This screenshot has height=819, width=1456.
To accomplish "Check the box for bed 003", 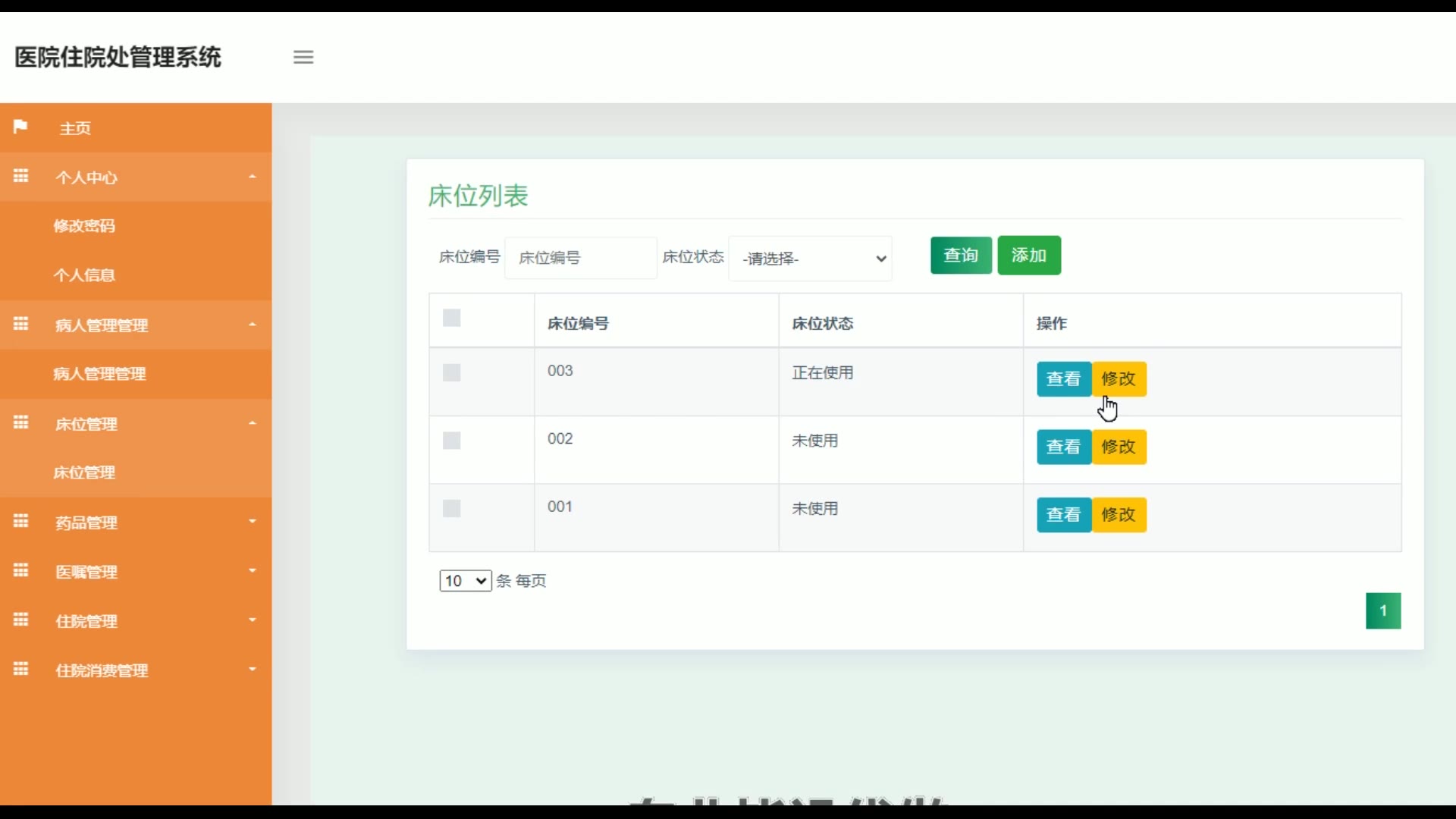I will tap(451, 372).
